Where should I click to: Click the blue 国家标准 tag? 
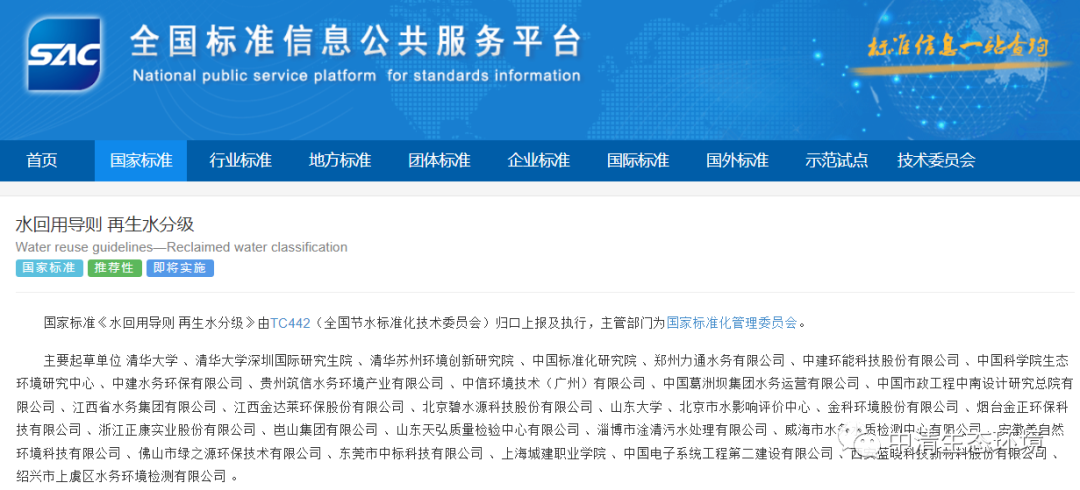click(x=49, y=268)
